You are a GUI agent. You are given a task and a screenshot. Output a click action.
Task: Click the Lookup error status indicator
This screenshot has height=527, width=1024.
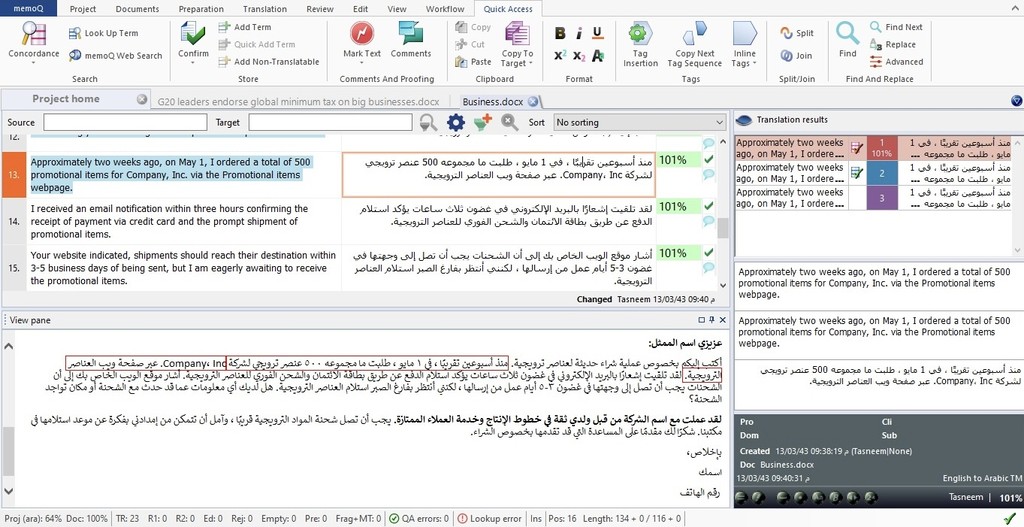click(x=489, y=519)
